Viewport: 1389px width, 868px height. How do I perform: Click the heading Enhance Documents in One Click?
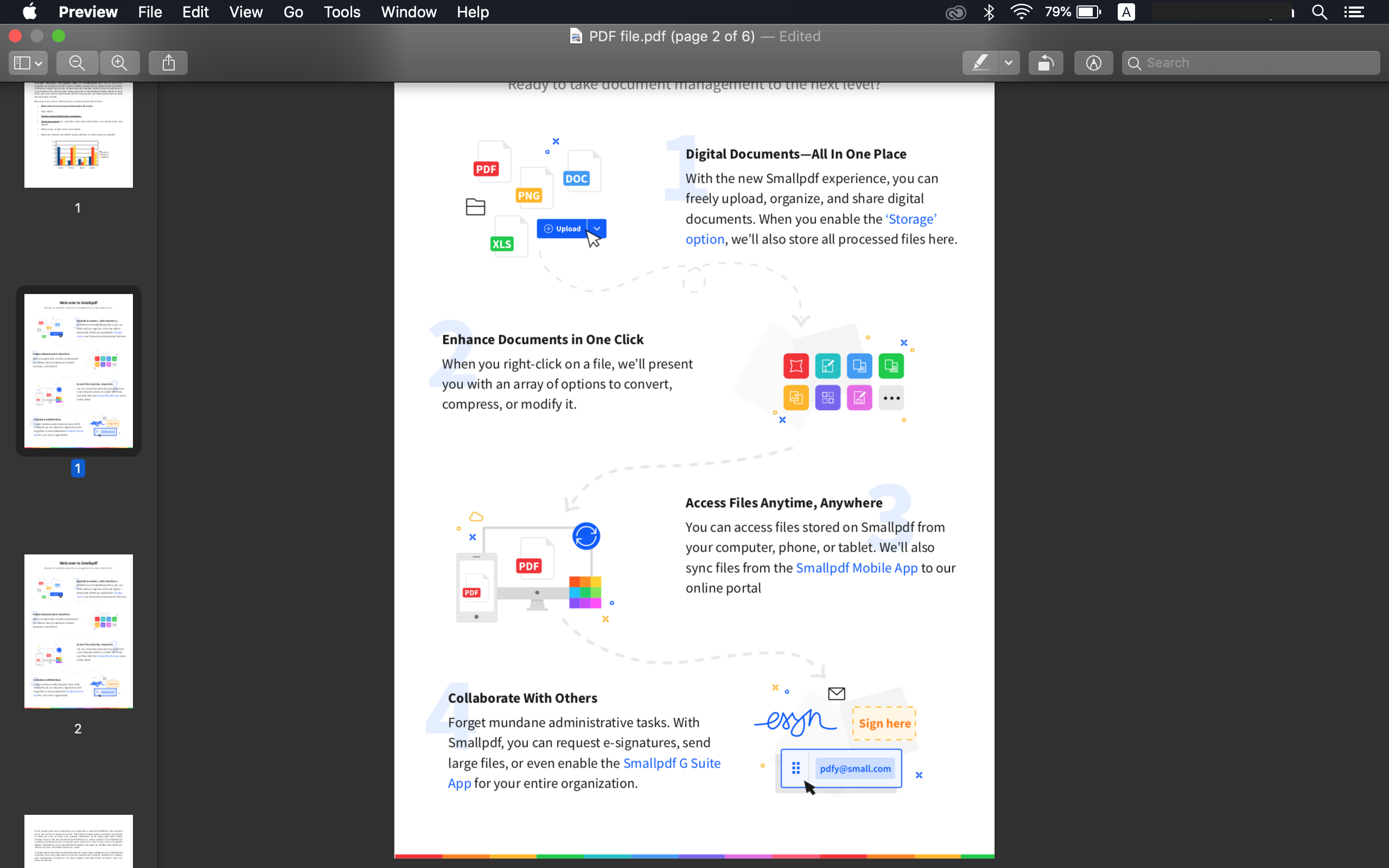click(543, 339)
